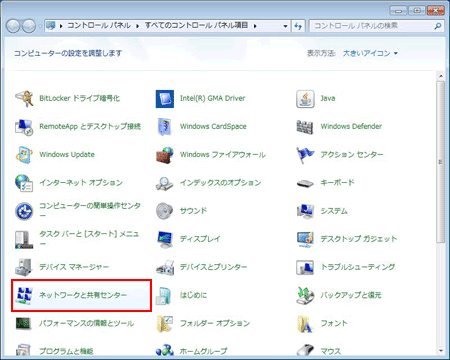450x360 pixels.
Task: Open the Windows Update link
Action: (67, 155)
